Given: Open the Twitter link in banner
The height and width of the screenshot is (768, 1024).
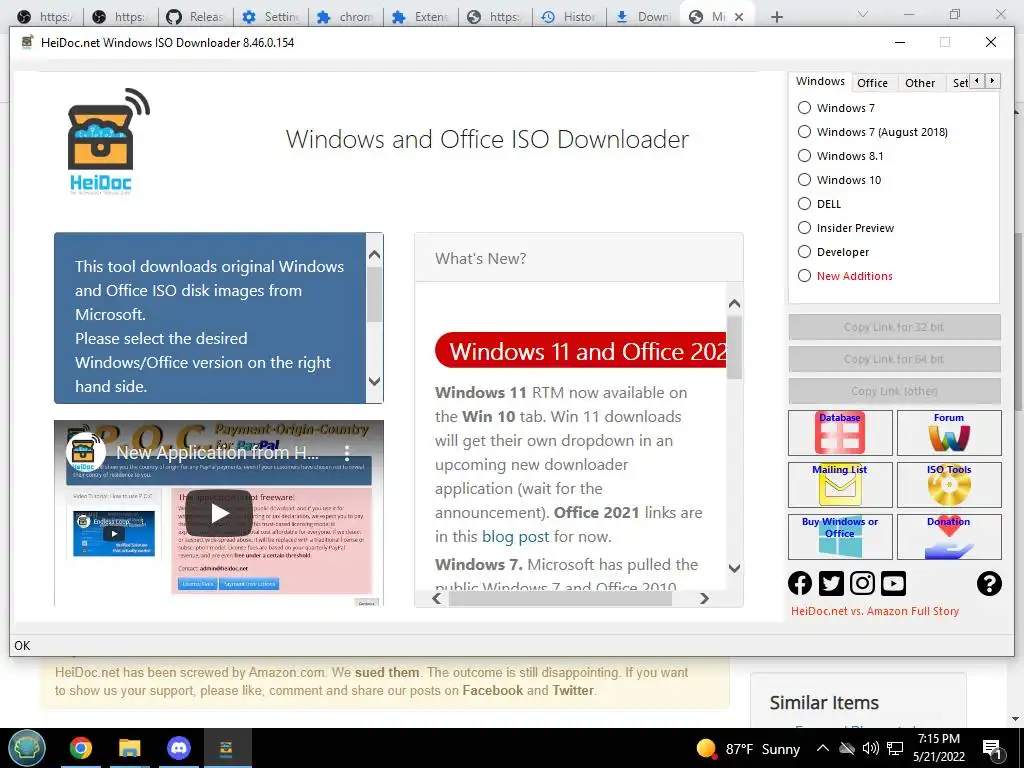Looking at the screenshot, I should coord(573,690).
